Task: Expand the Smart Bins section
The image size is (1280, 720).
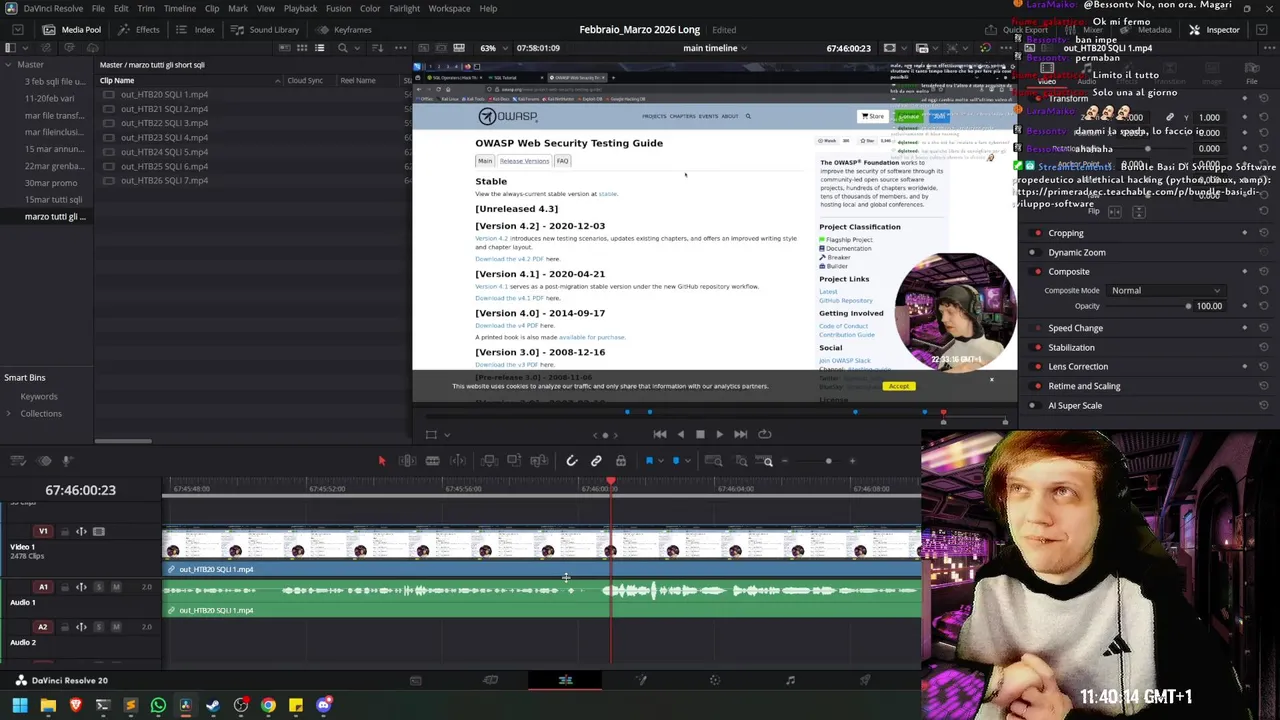Action: (x=24, y=377)
